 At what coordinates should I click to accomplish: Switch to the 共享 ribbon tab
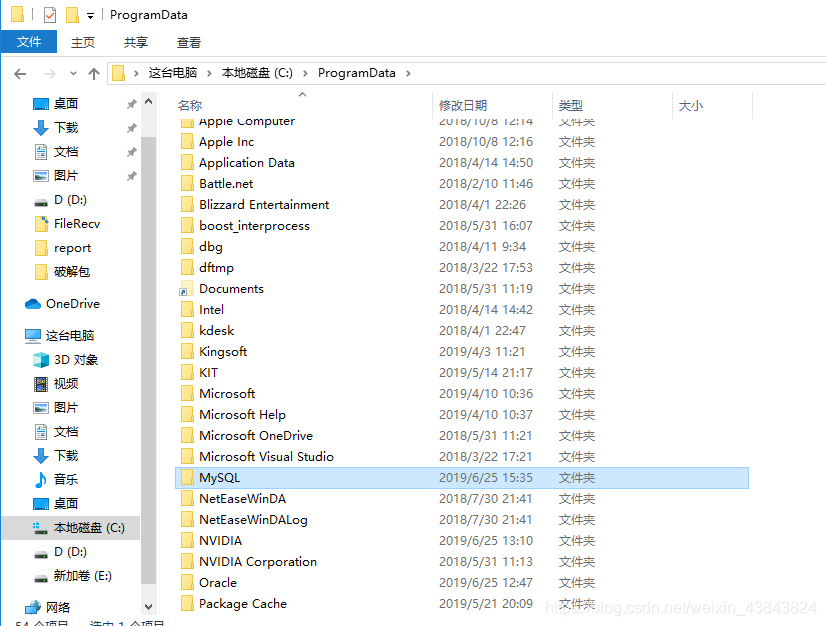pos(135,42)
